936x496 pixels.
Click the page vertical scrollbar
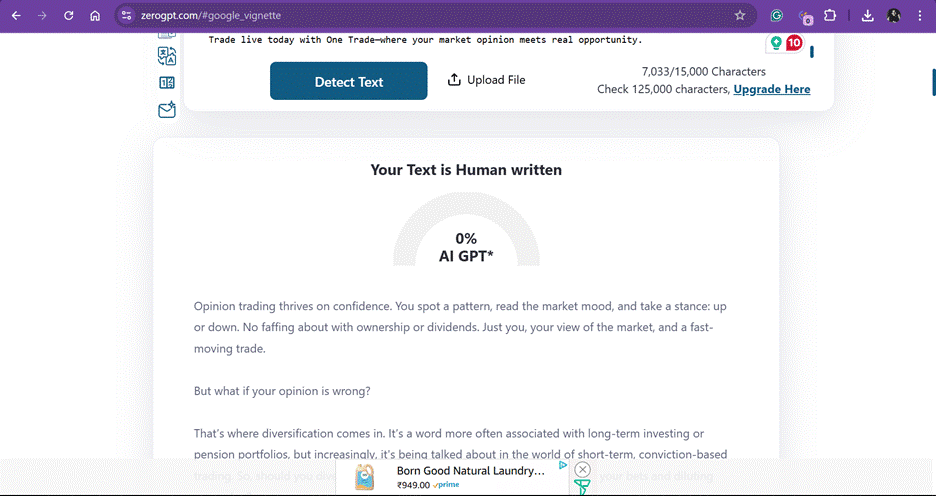tap(934, 82)
